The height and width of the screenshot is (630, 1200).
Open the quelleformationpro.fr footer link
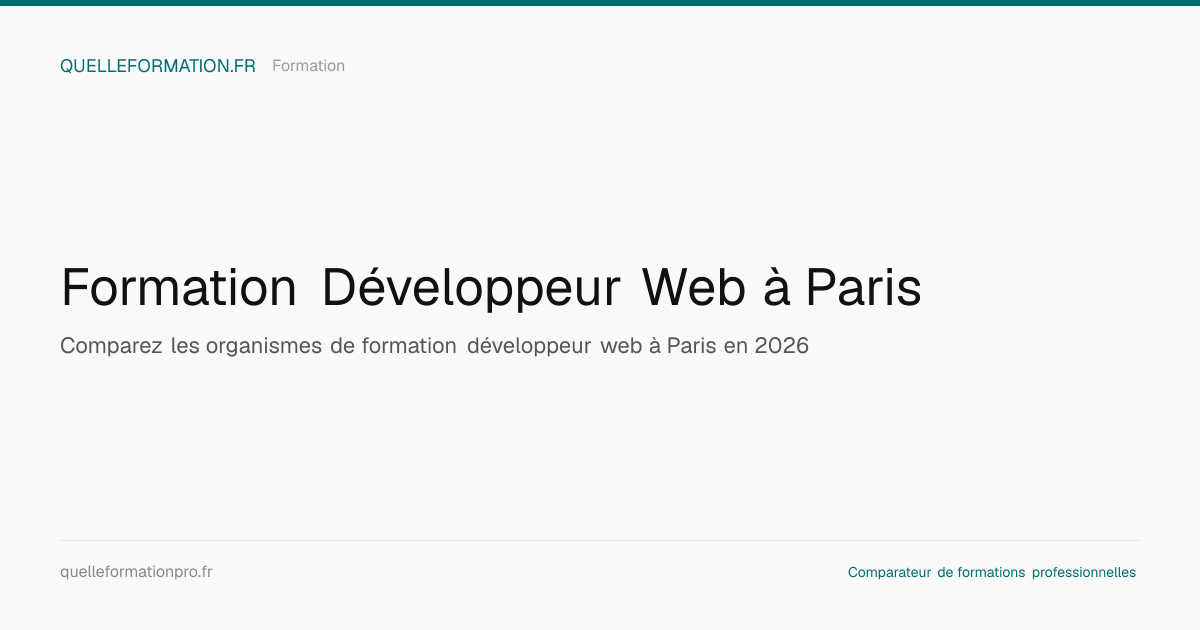click(x=136, y=572)
